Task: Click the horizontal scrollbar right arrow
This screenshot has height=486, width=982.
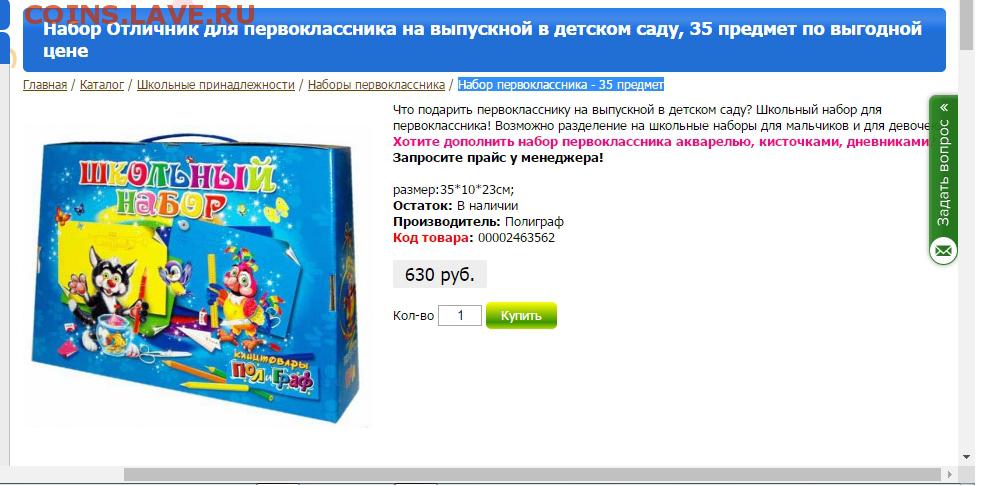Action: tap(951, 475)
